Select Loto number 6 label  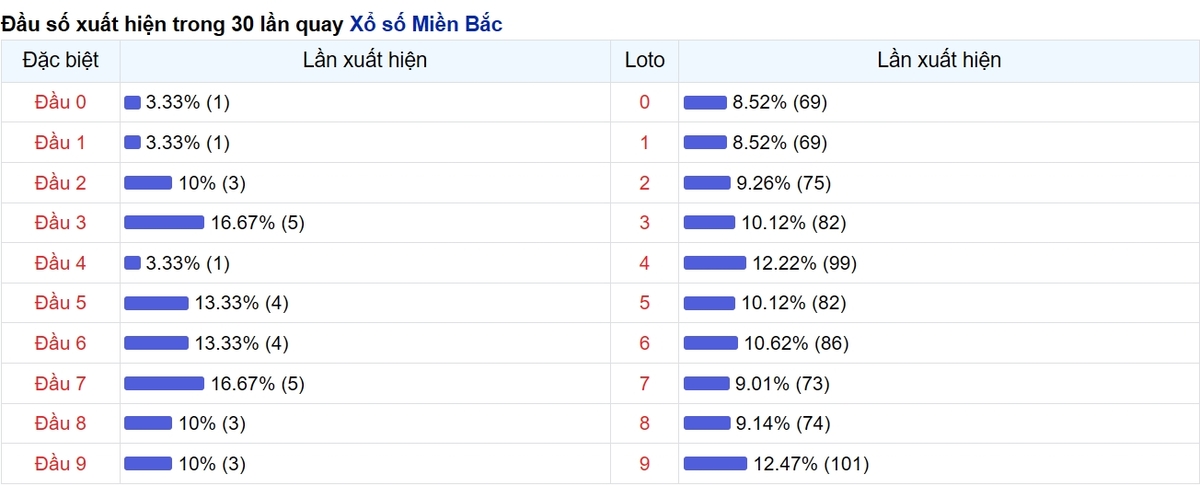pos(644,343)
